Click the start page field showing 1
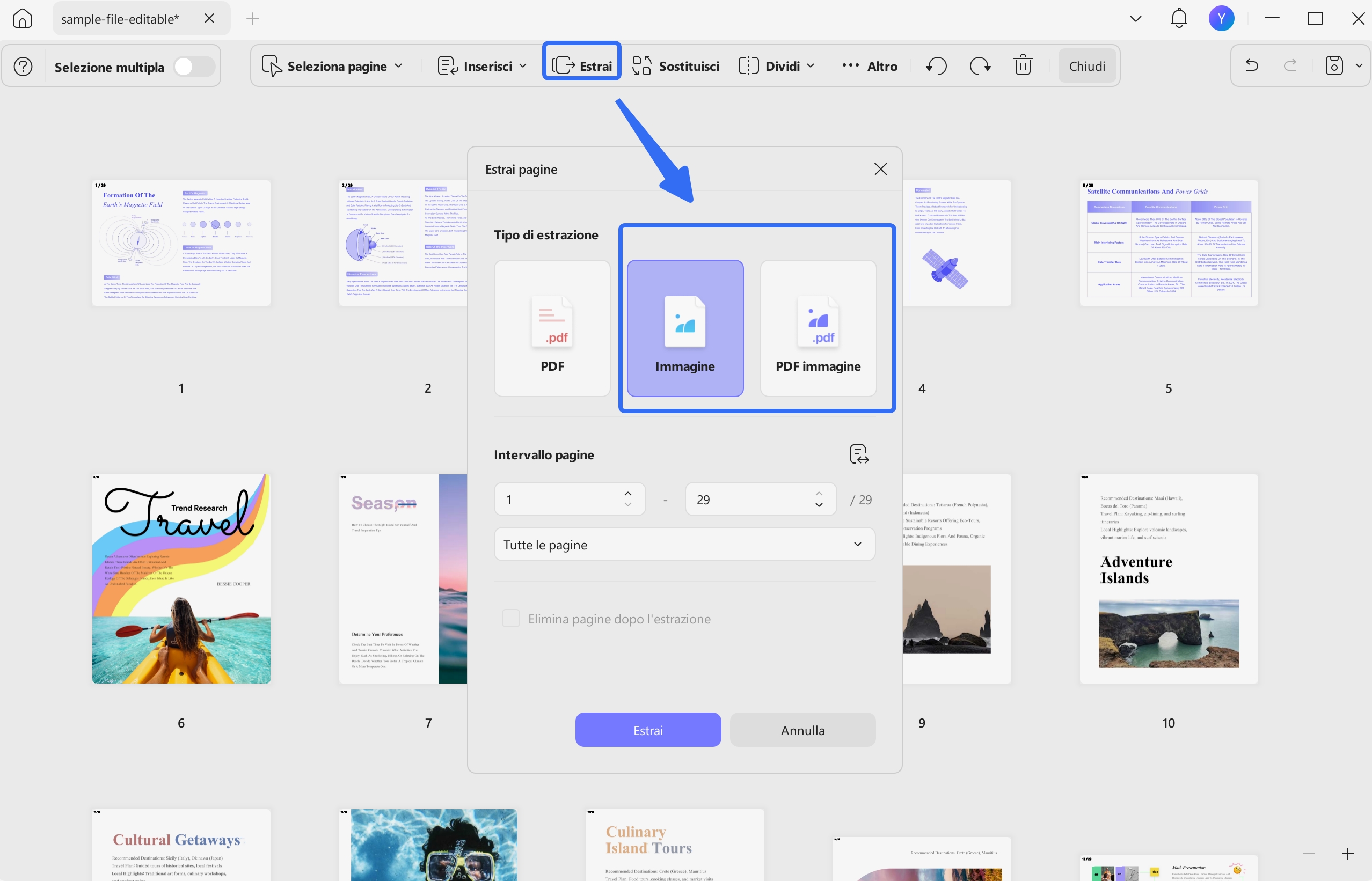 (570, 499)
